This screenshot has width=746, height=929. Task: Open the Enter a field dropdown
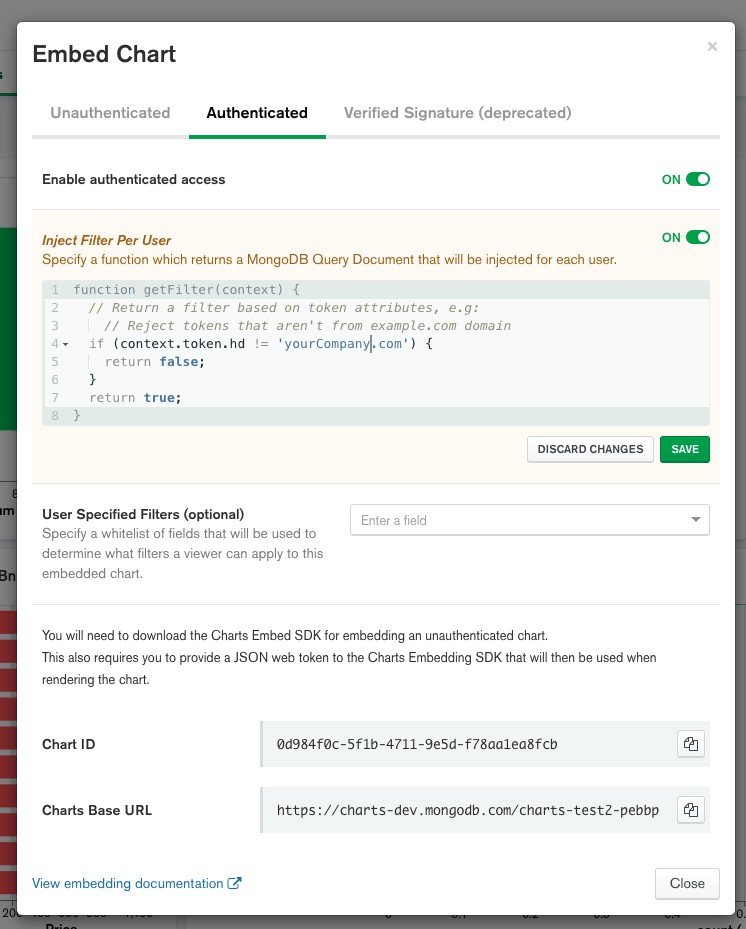click(530, 520)
